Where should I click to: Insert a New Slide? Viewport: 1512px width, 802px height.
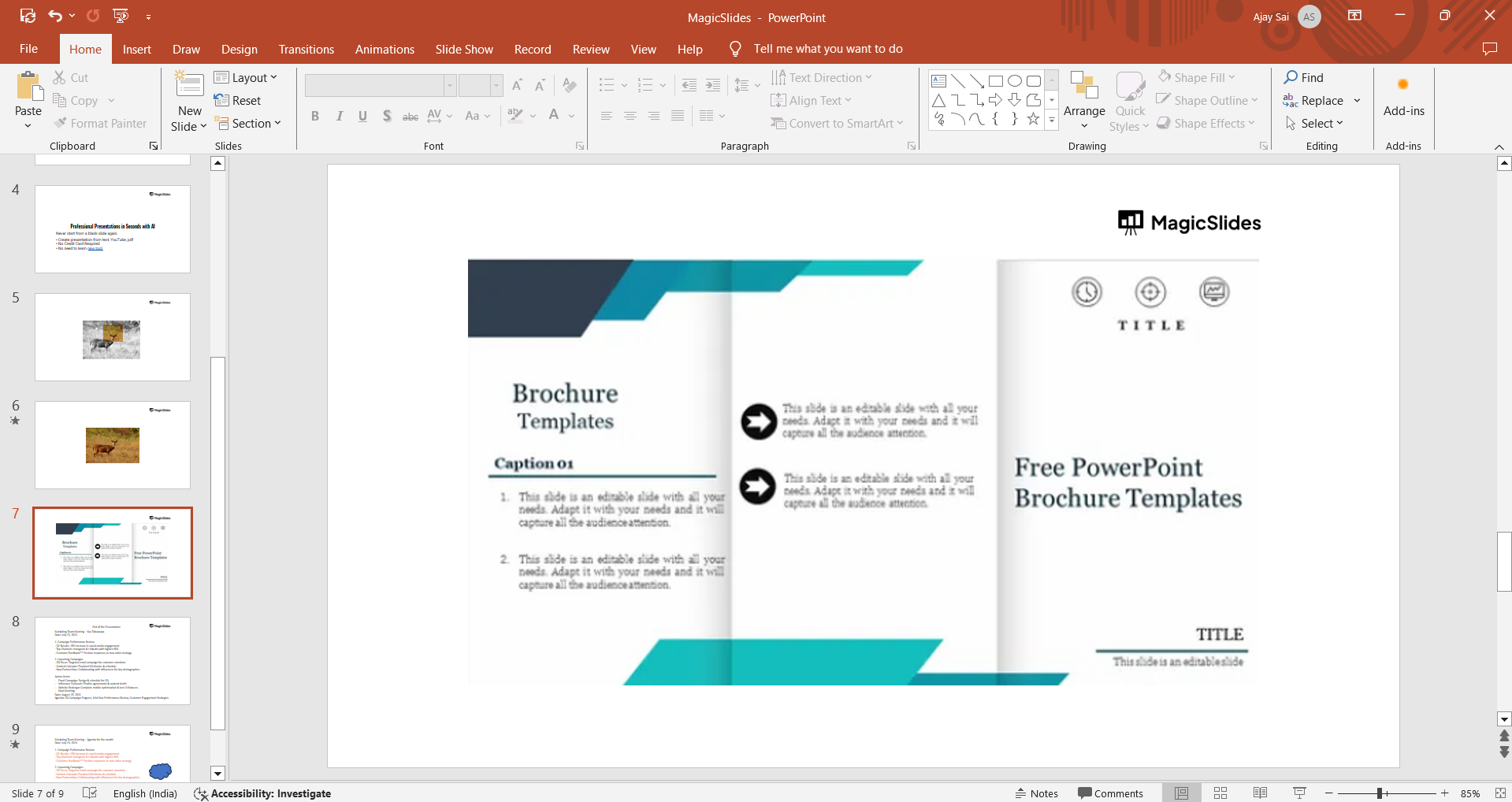tap(189, 85)
